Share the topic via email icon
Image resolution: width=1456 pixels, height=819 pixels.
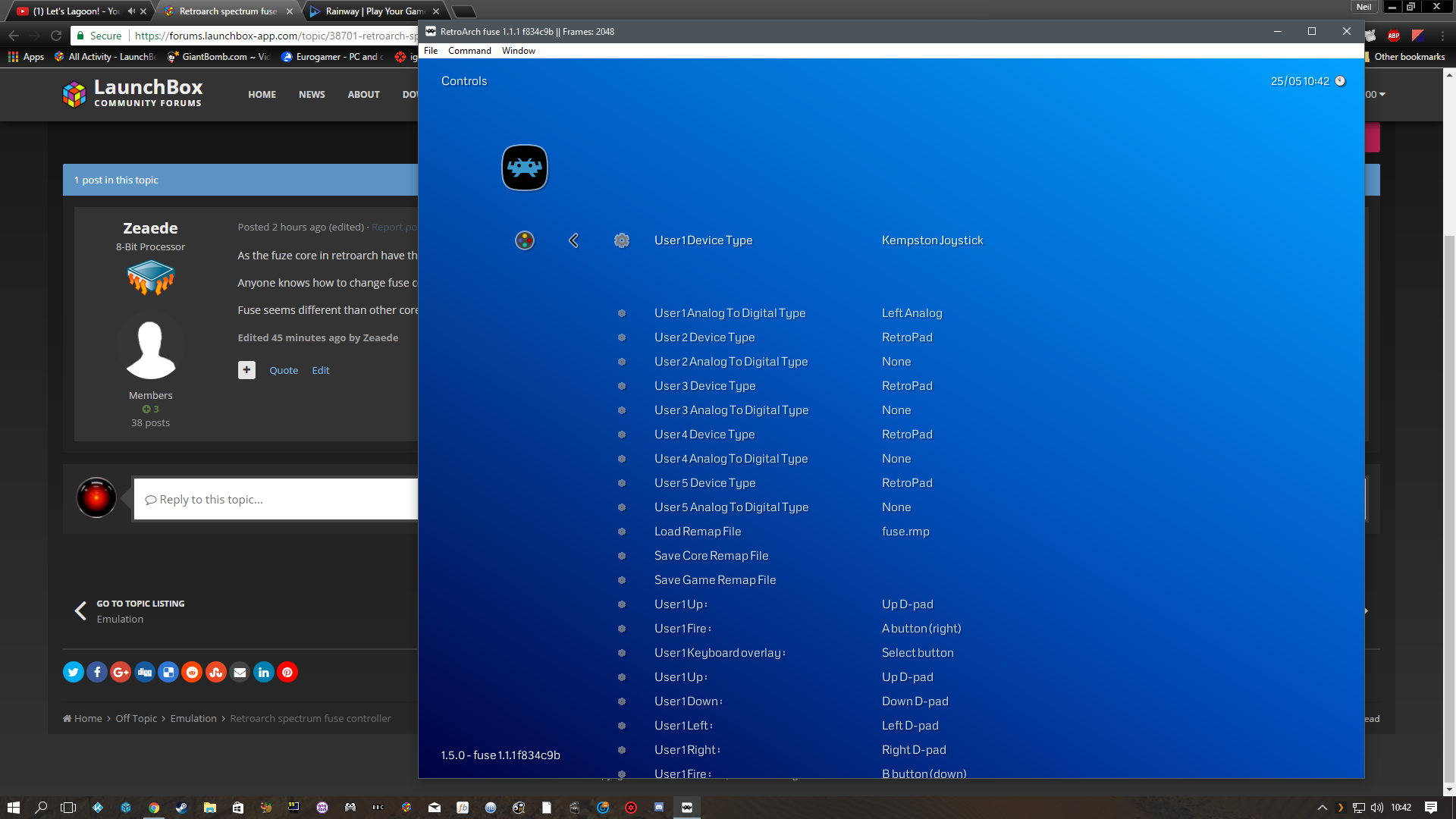pos(240,672)
